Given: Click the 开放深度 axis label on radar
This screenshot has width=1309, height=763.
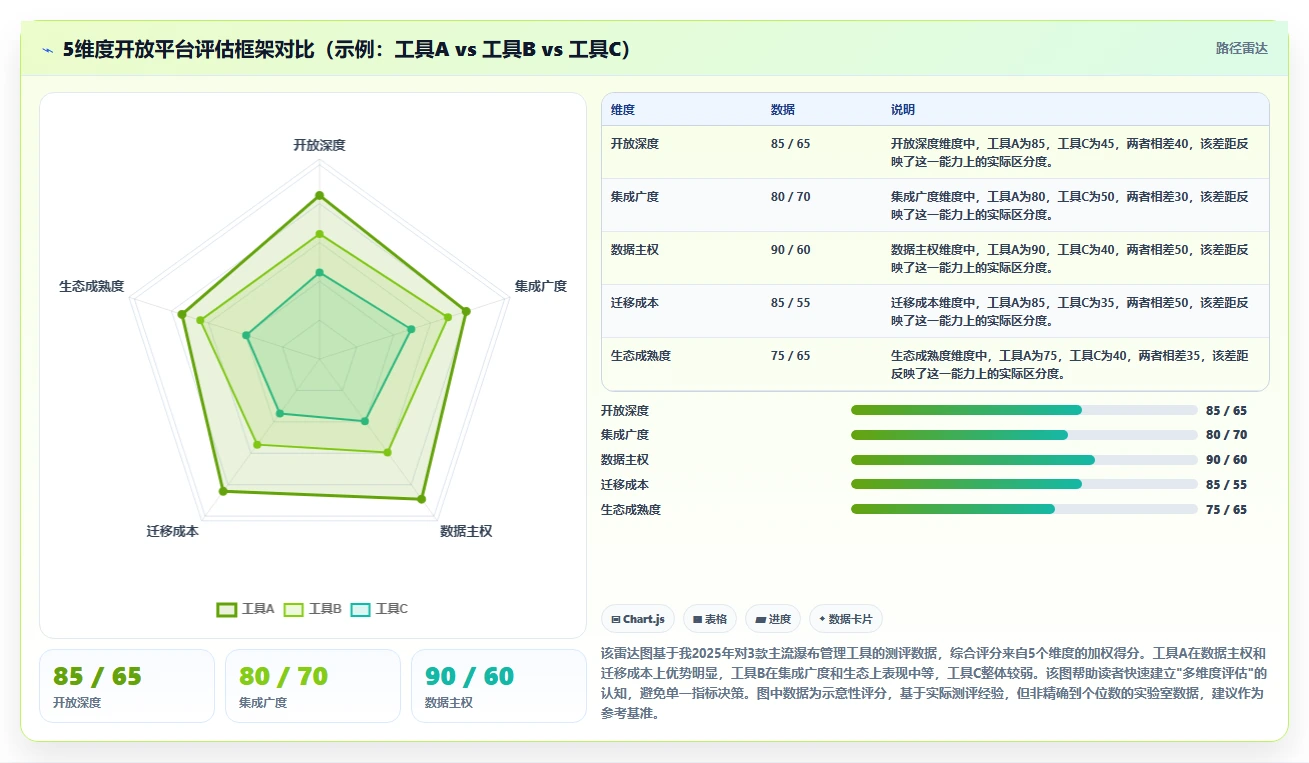Looking at the screenshot, I should pyautogui.click(x=319, y=145).
